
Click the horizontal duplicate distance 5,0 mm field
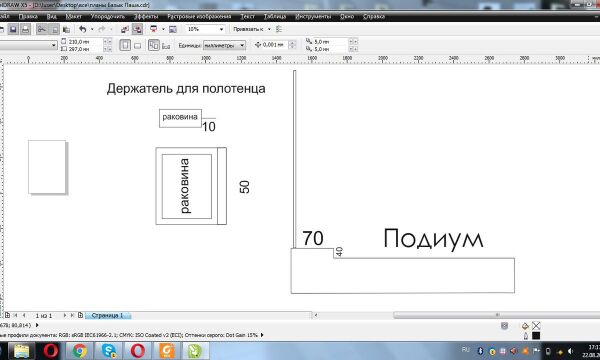coord(331,42)
